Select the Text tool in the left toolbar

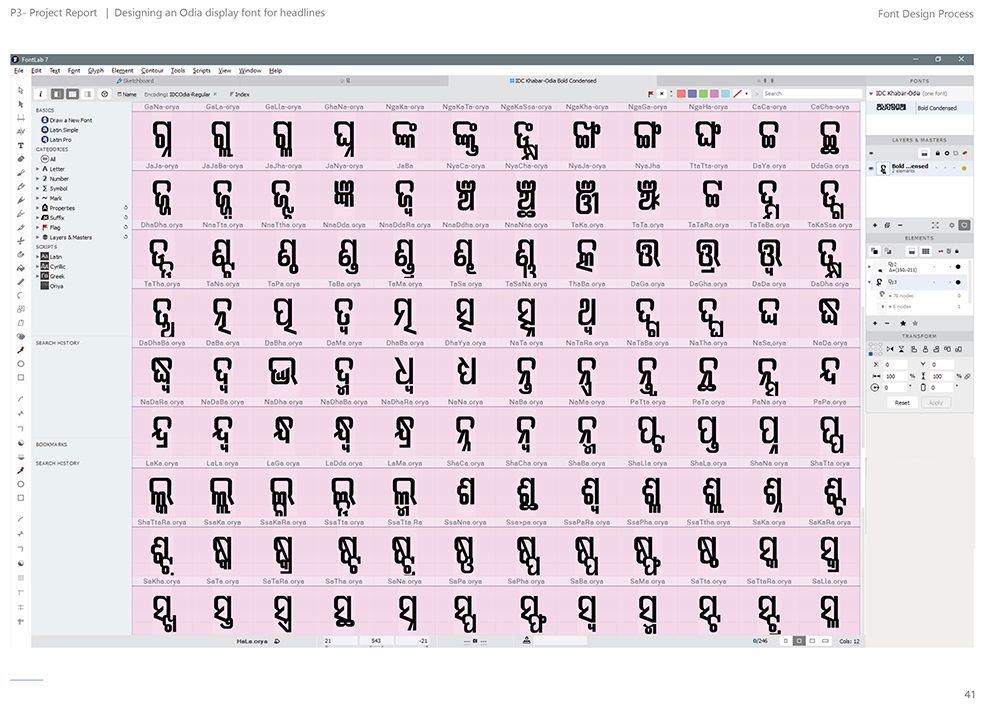pos(20,145)
